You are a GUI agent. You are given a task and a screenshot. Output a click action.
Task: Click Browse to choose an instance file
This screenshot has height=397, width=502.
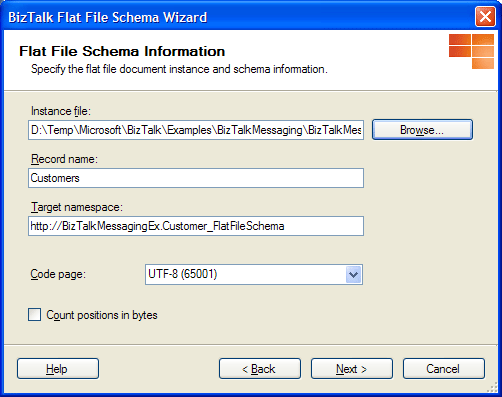pyautogui.click(x=422, y=130)
